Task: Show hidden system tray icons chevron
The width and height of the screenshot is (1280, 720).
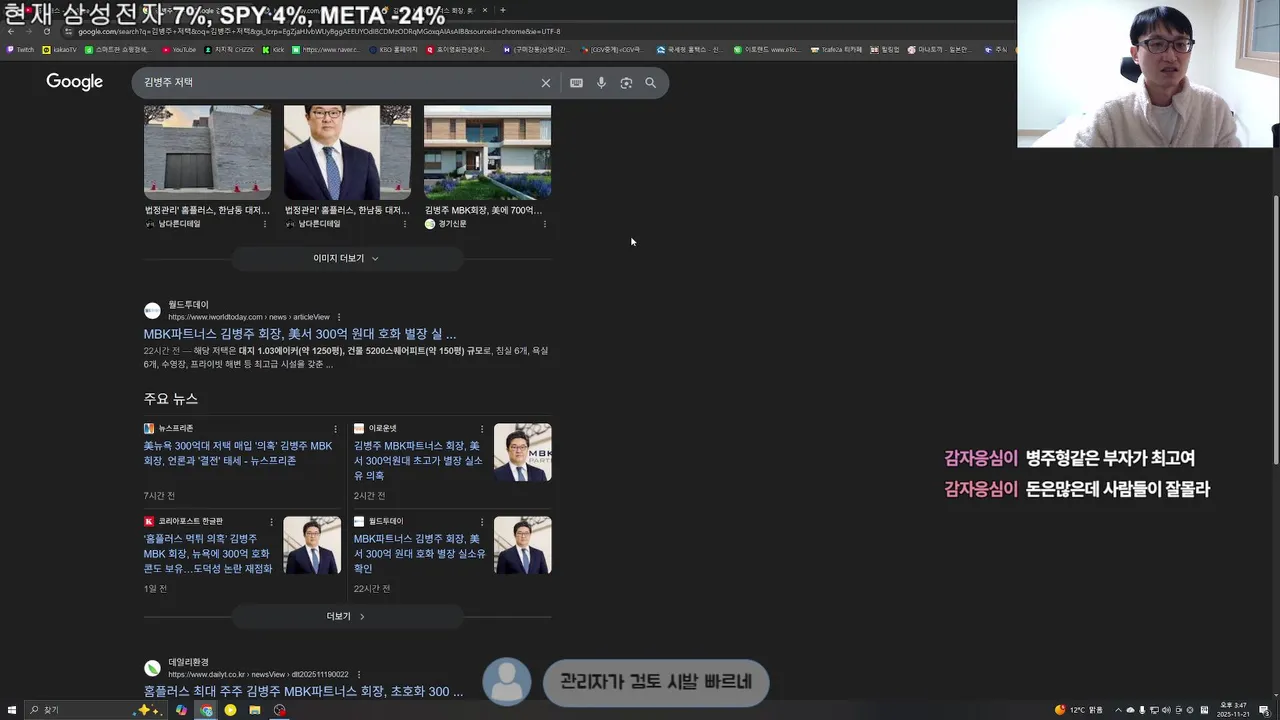Action: point(1118,710)
